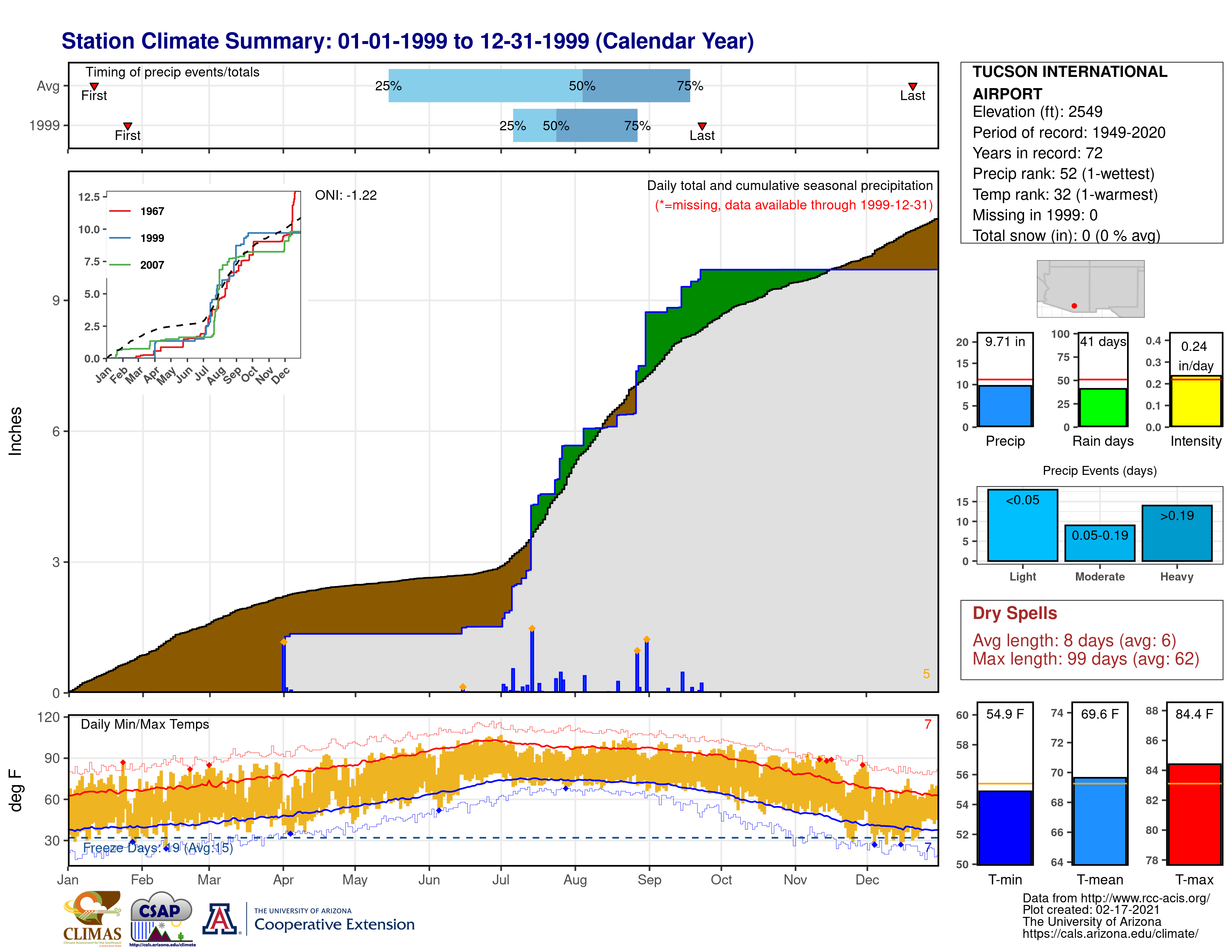Click the Light <0.05 events bar
This screenshot has height=952, width=1232.
1022,525
